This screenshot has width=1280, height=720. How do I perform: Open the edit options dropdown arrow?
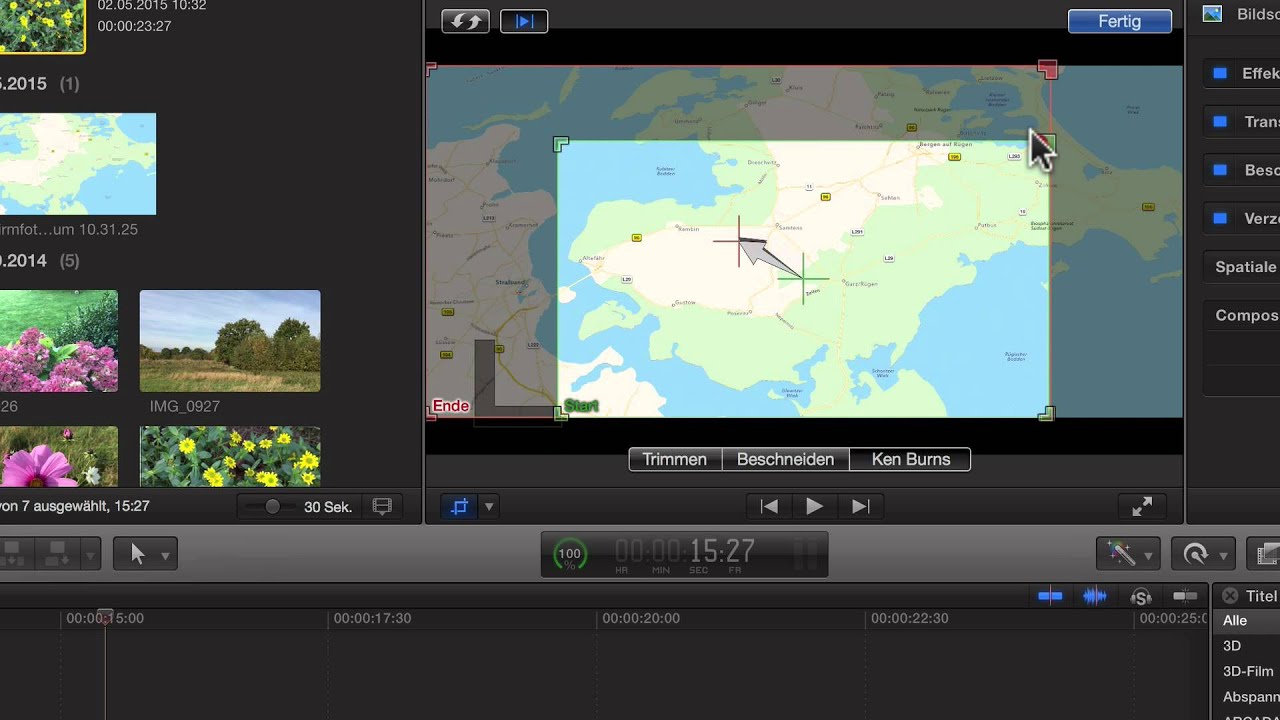tap(90, 555)
